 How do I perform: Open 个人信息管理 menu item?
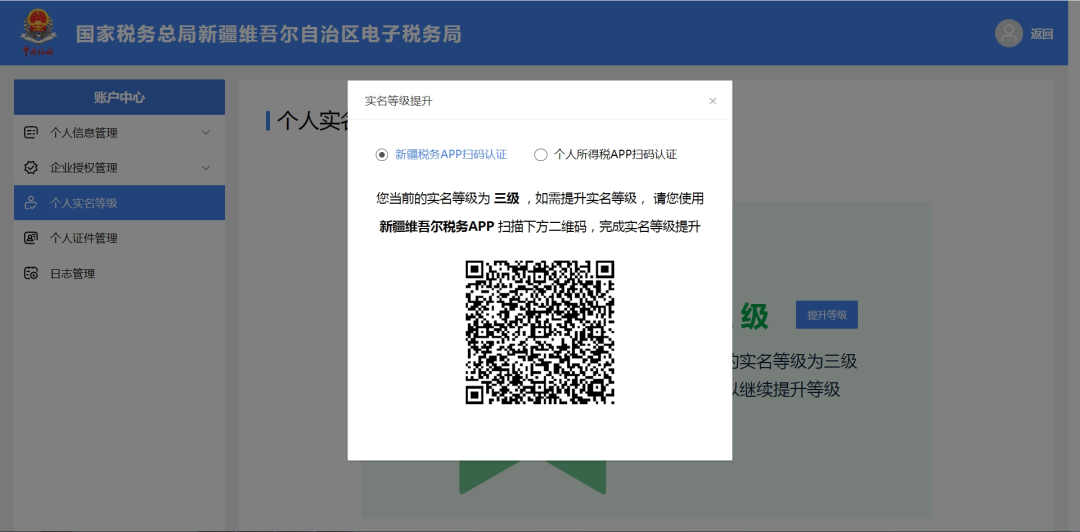tap(119, 133)
